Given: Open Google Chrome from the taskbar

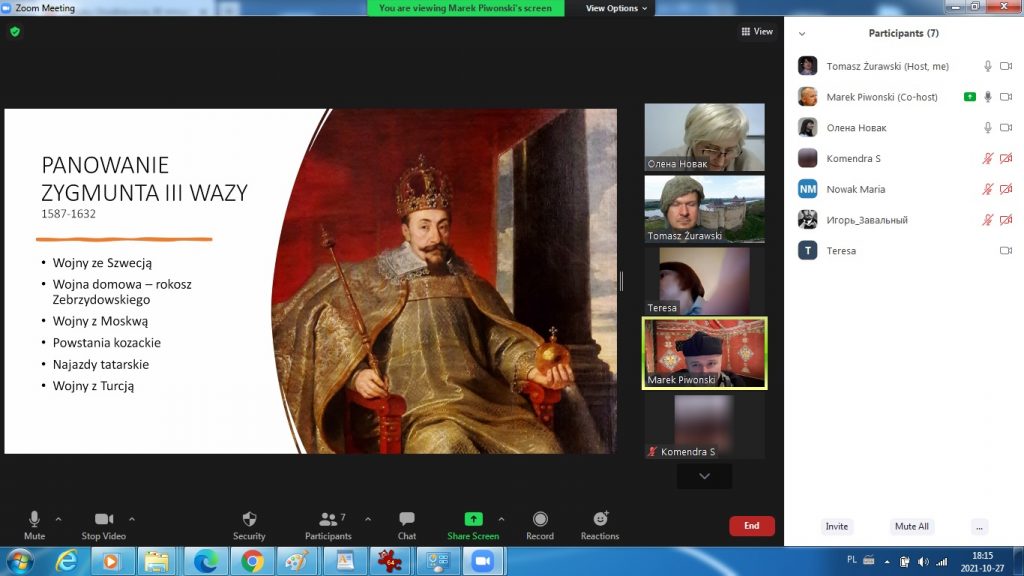Looking at the screenshot, I should tap(252, 561).
